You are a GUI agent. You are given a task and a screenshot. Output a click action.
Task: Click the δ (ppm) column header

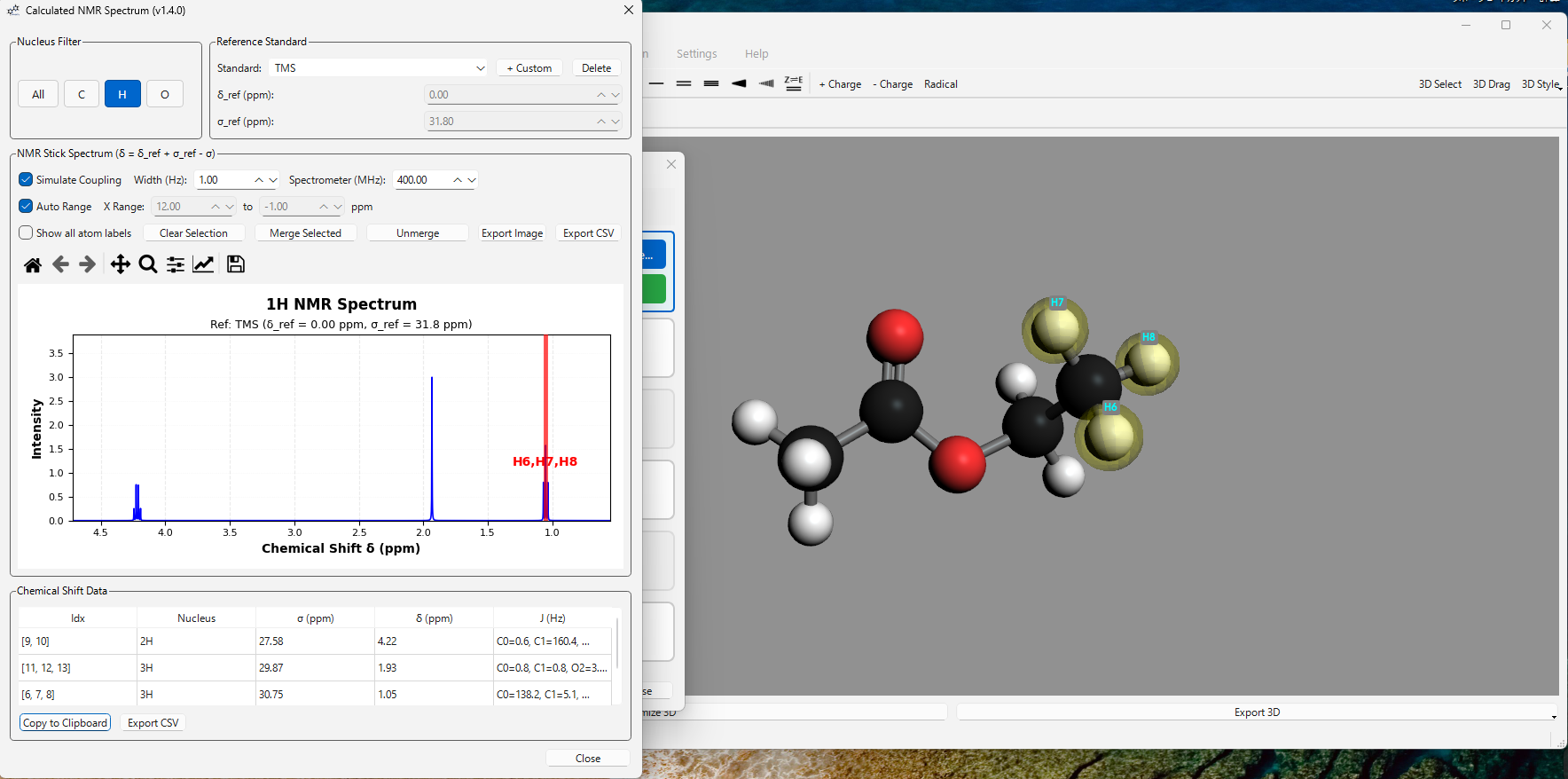point(434,618)
